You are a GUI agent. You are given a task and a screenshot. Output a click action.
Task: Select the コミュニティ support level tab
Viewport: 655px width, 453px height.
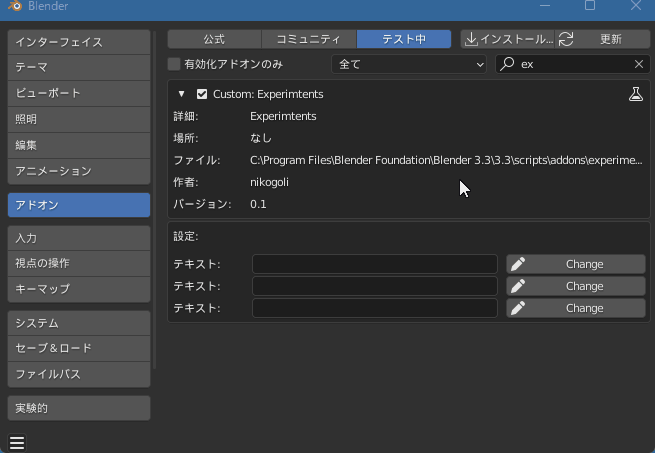coord(309,39)
